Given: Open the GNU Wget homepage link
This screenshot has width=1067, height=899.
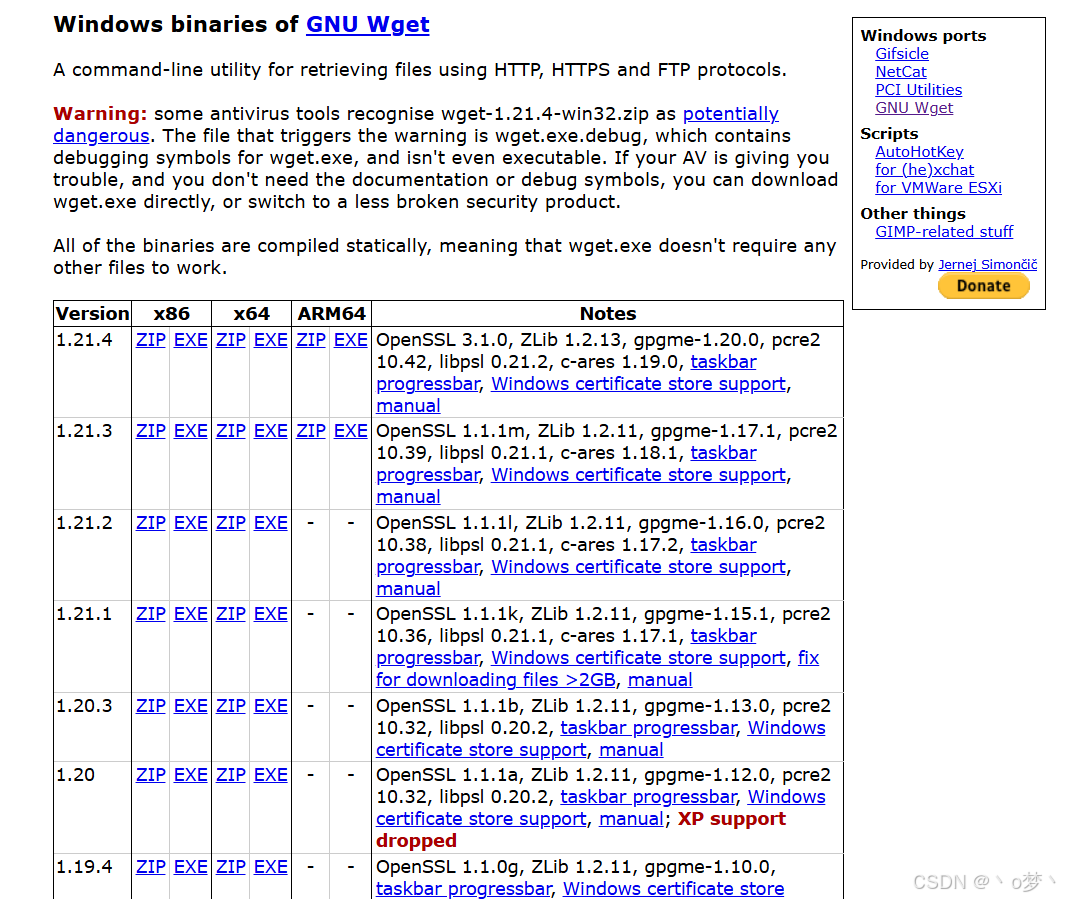Looking at the screenshot, I should [x=367, y=24].
